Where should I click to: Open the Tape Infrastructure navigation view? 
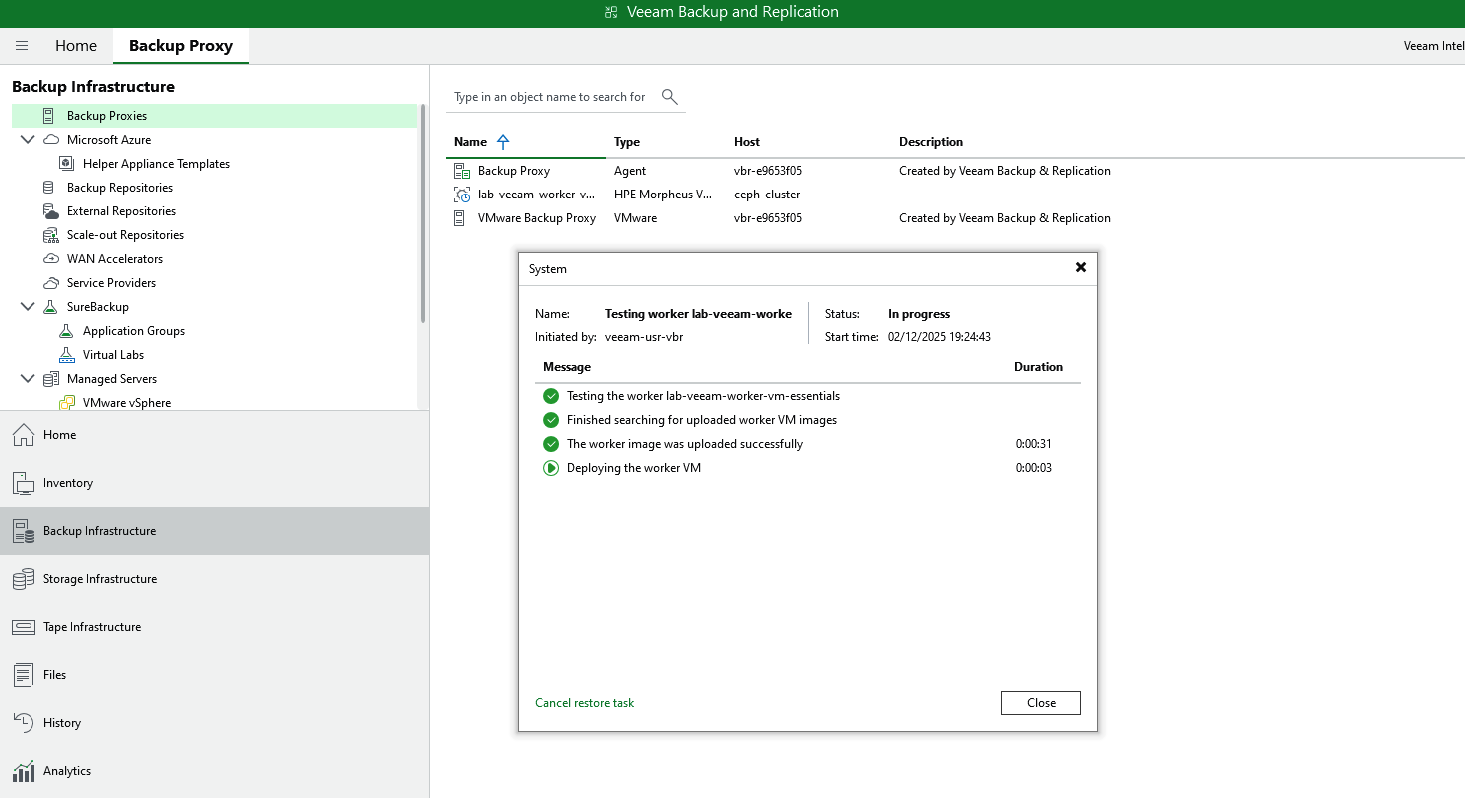point(214,627)
